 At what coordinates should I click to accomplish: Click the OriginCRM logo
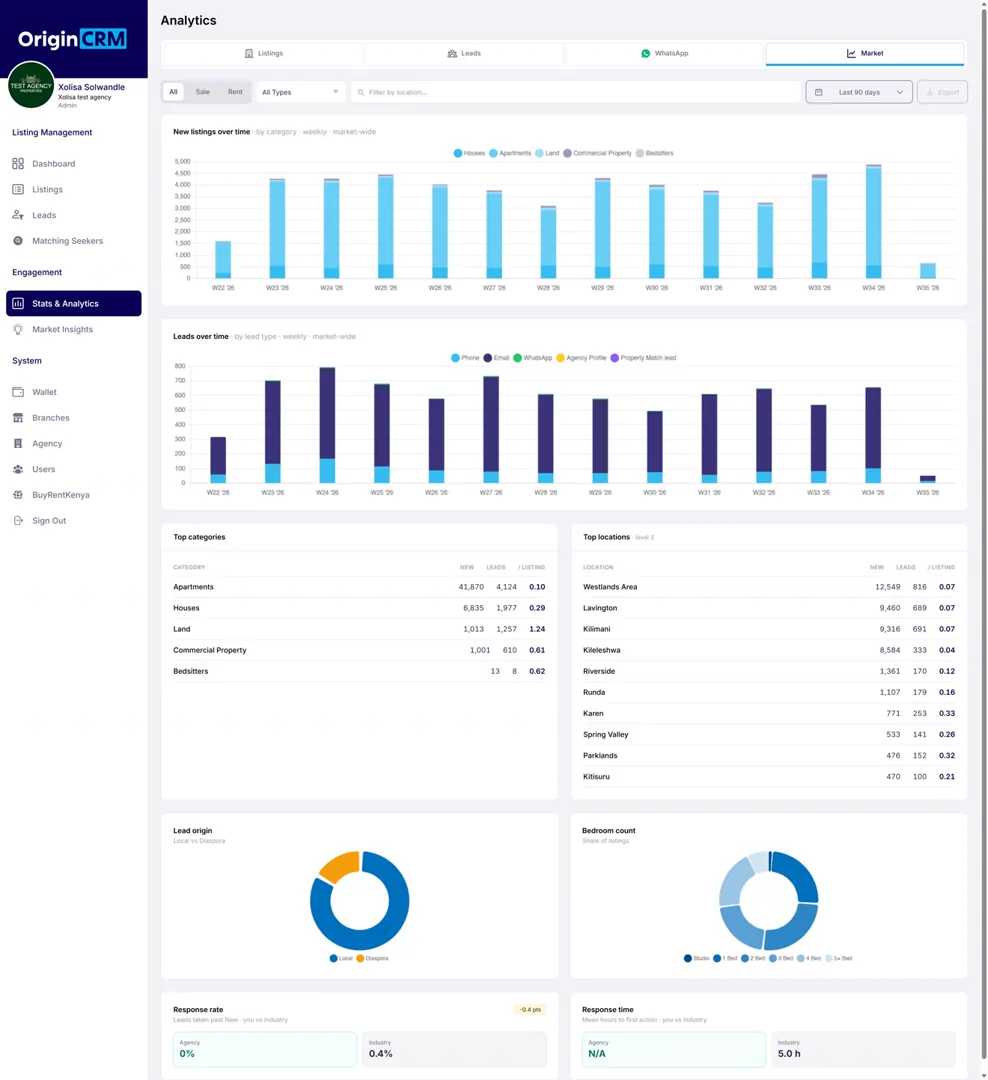click(72, 39)
